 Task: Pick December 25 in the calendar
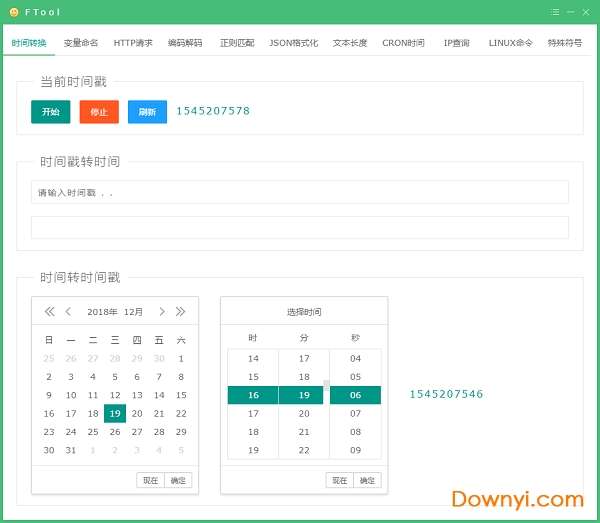coord(93,432)
